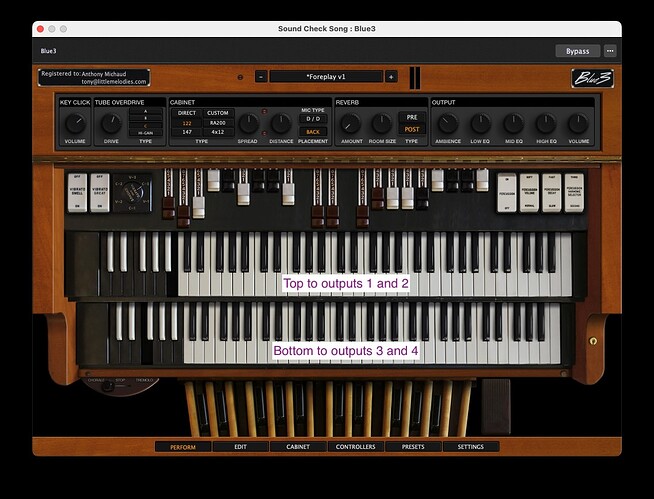Turn the Vibrato Chorus rotary selector
The image size is (654, 499).
pyautogui.click(x=133, y=193)
